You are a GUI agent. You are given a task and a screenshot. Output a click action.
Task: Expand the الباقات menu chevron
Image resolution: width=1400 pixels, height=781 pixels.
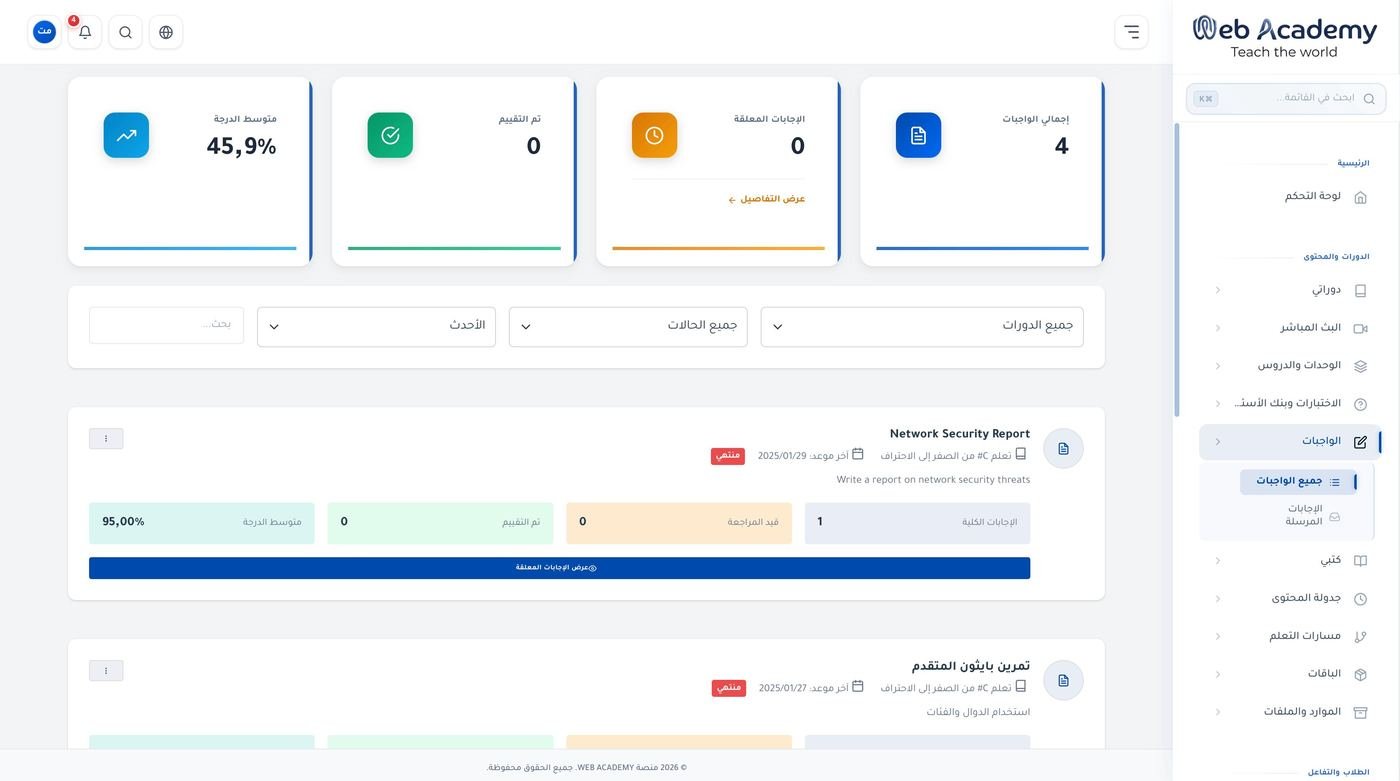(x=1218, y=675)
